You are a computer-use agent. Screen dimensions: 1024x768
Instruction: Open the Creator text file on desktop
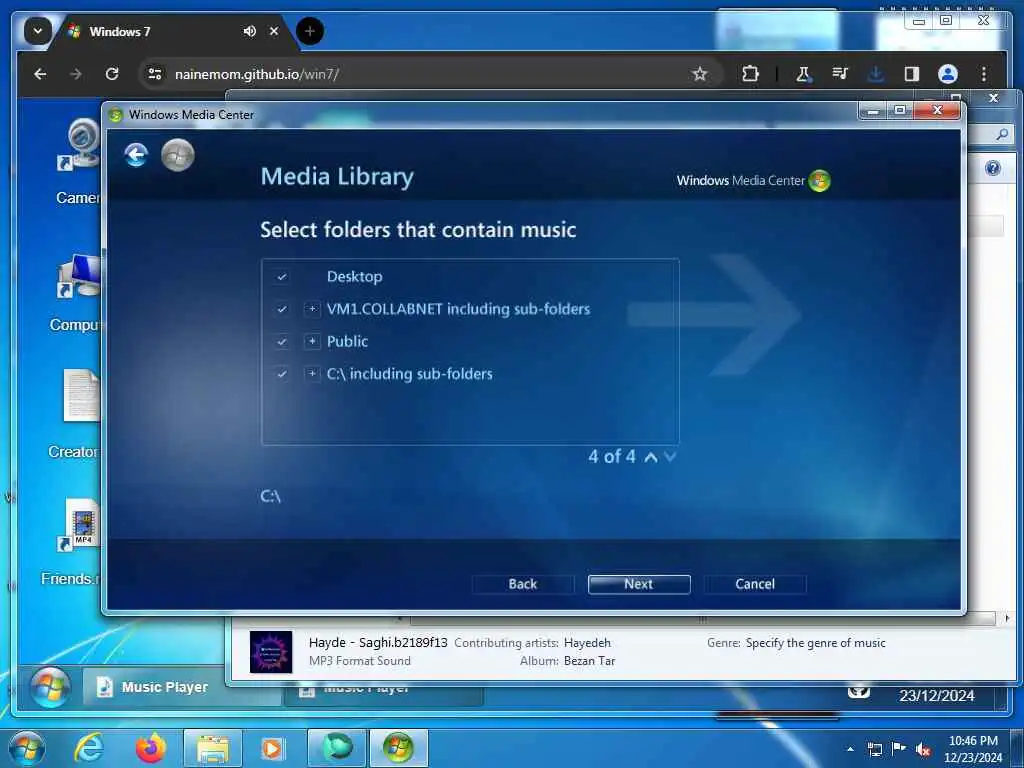(x=74, y=415)
